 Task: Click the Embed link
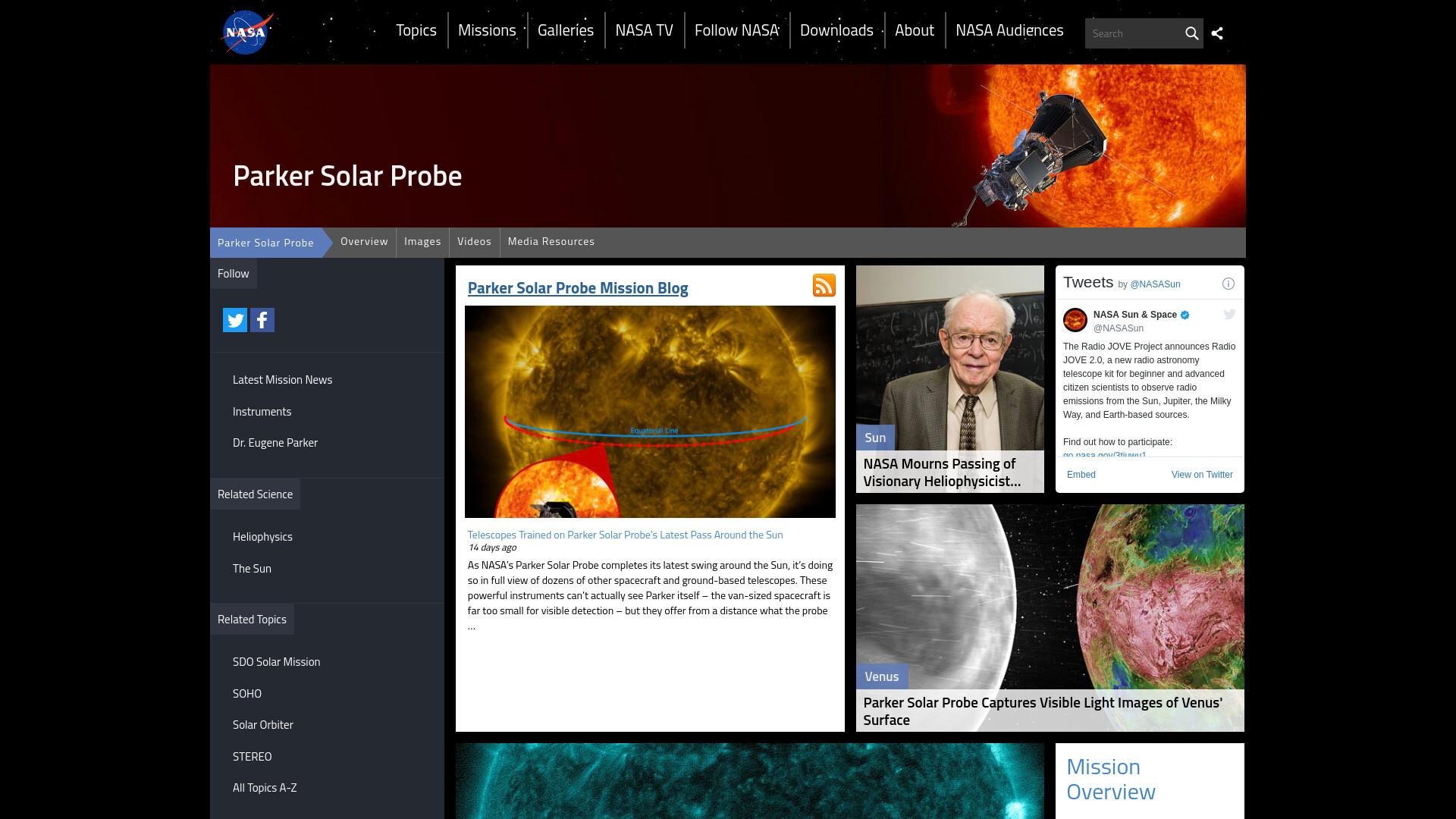(1081, 475)
